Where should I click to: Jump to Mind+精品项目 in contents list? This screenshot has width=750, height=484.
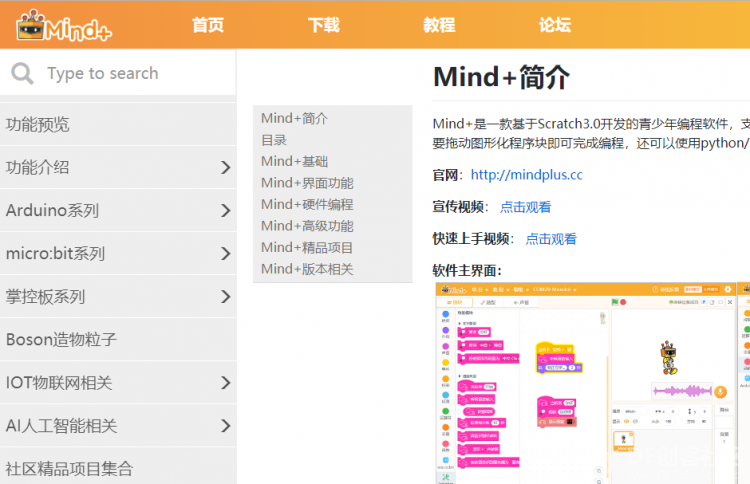pyautogui.click(x=307, y=247)
